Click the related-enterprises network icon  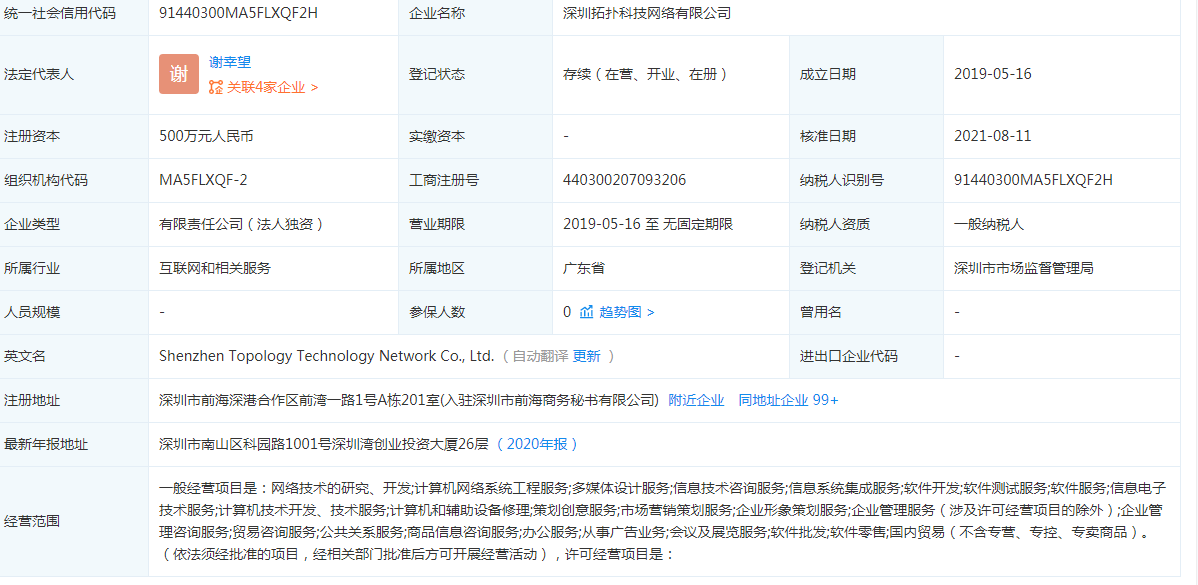(x=215, y=87)
